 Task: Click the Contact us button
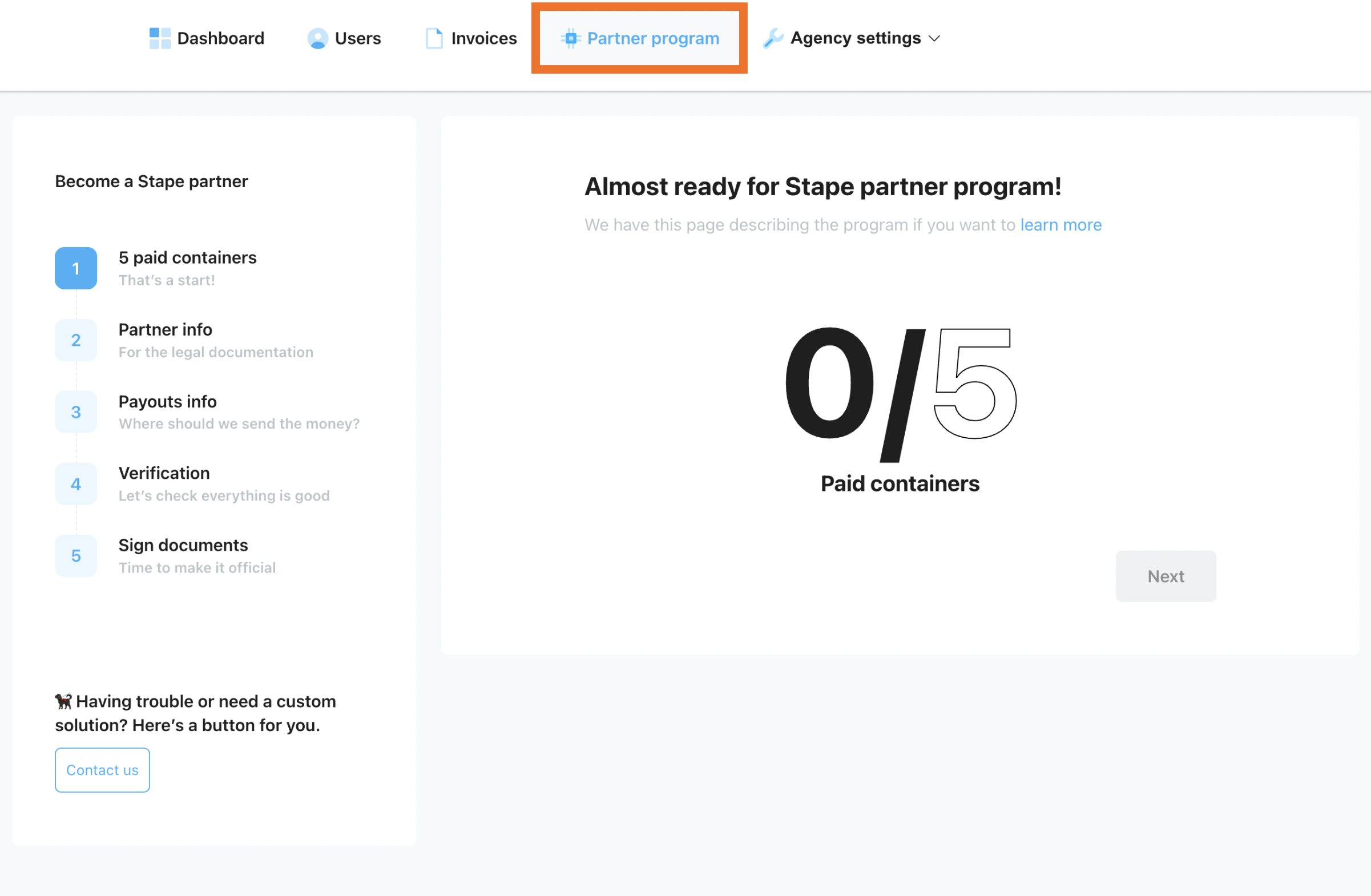tap(103, 770)
